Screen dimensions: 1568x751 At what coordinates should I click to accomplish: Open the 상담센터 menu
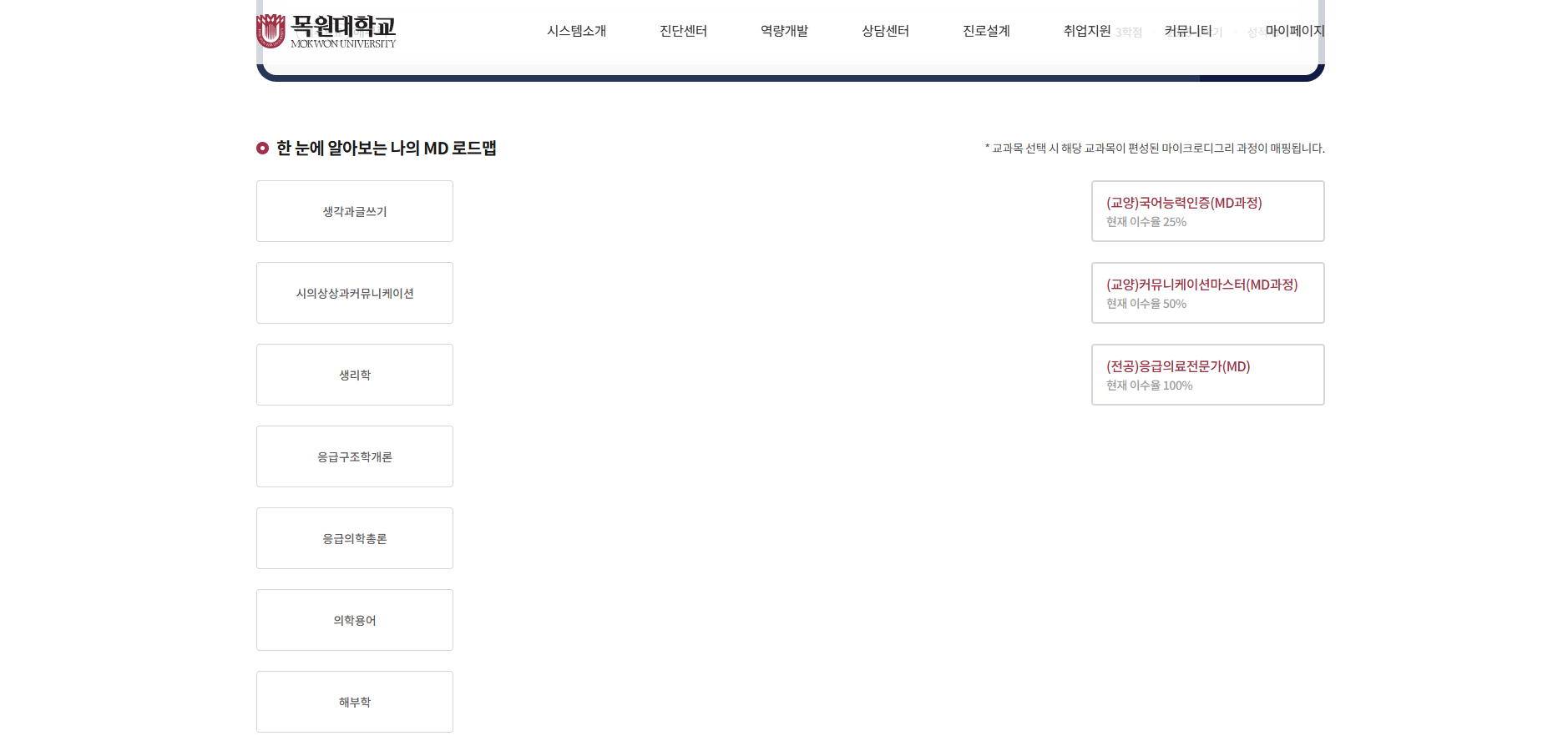[x=885, y=31]
